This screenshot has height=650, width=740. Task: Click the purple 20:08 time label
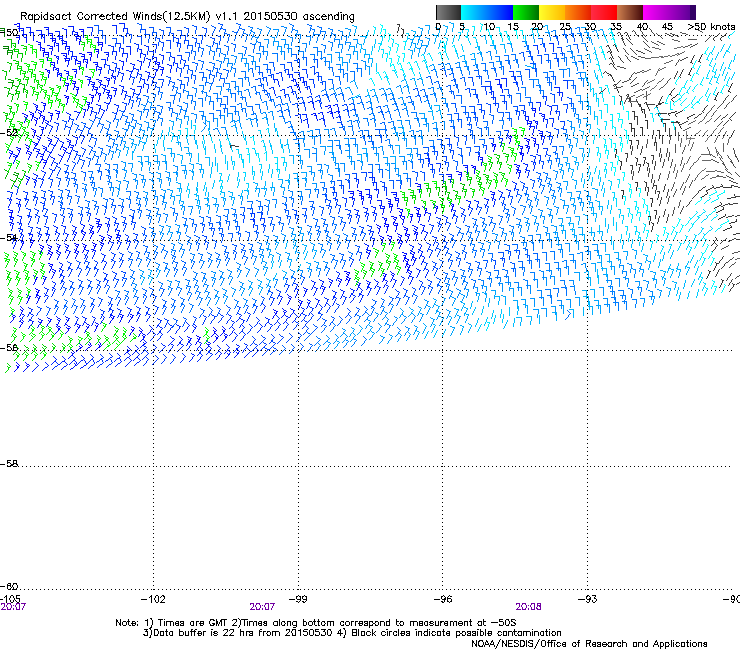click(528, 607)
